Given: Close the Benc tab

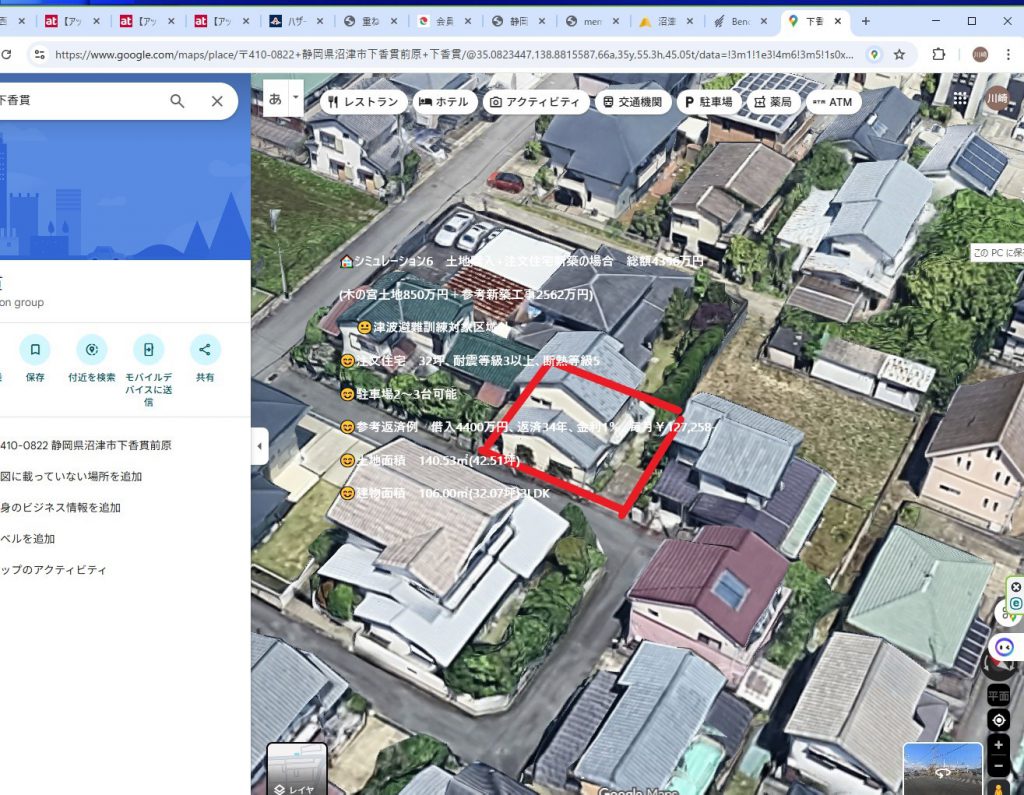Looking at the screenshot, I should point(763,21).
